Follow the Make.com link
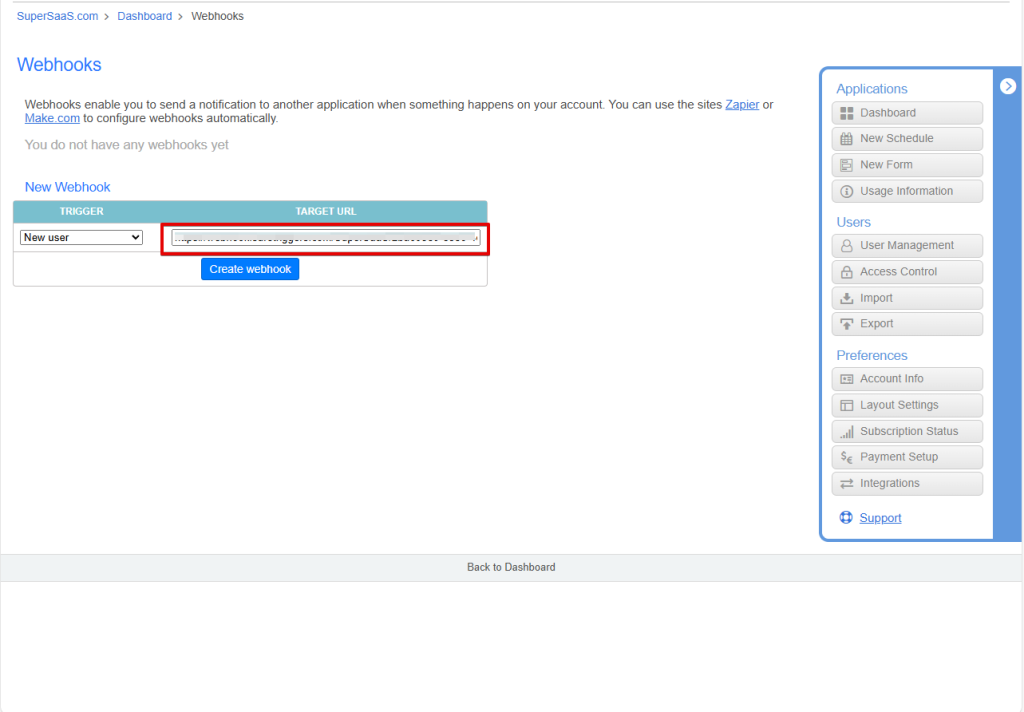Viewport: 1024px width, 712px height. point(52,118)
